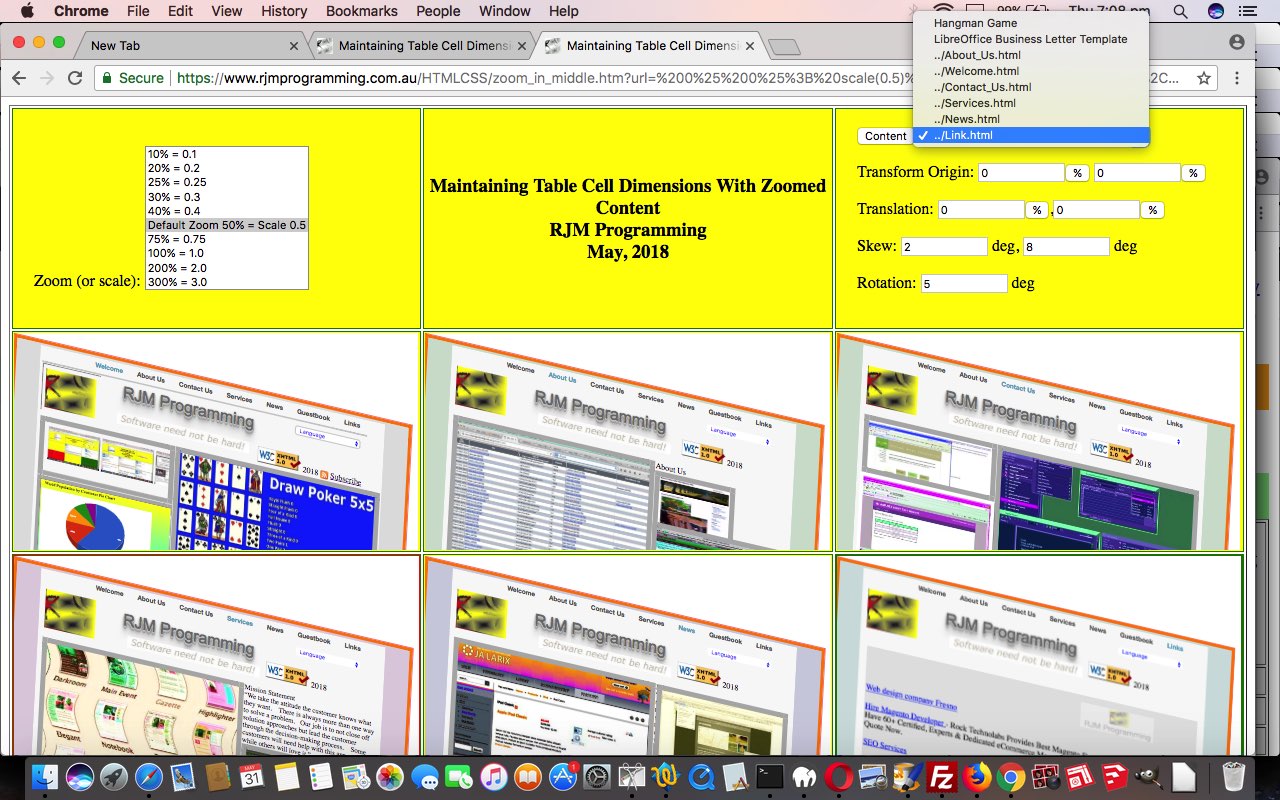Click the Content button
Image resolution: width=1280 pixels, height=800 pixels.
point(885,136)
